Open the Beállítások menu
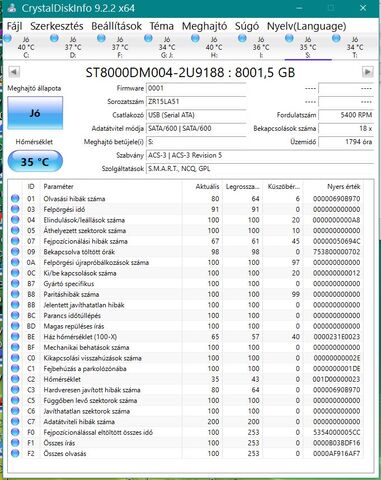381x480 pixels. 116,26
